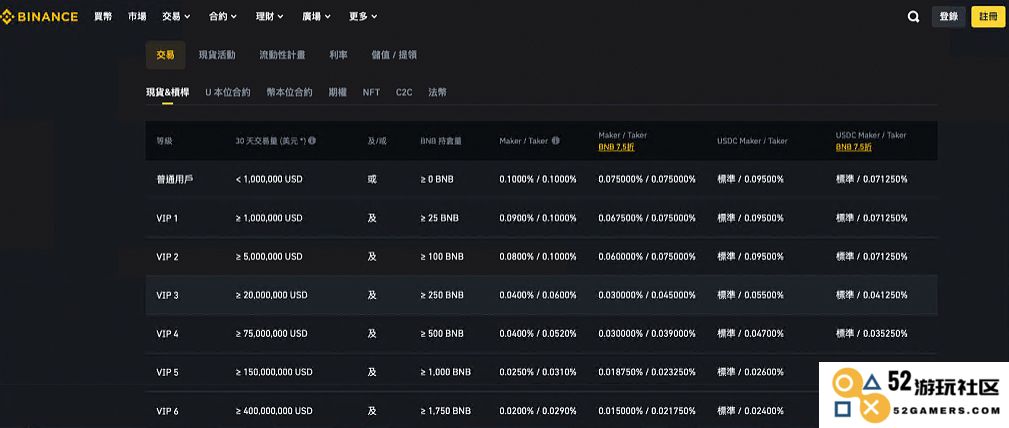Click the VIP 3 row label
This screenshot has width=1009, height=428.
tap(167, 295)
